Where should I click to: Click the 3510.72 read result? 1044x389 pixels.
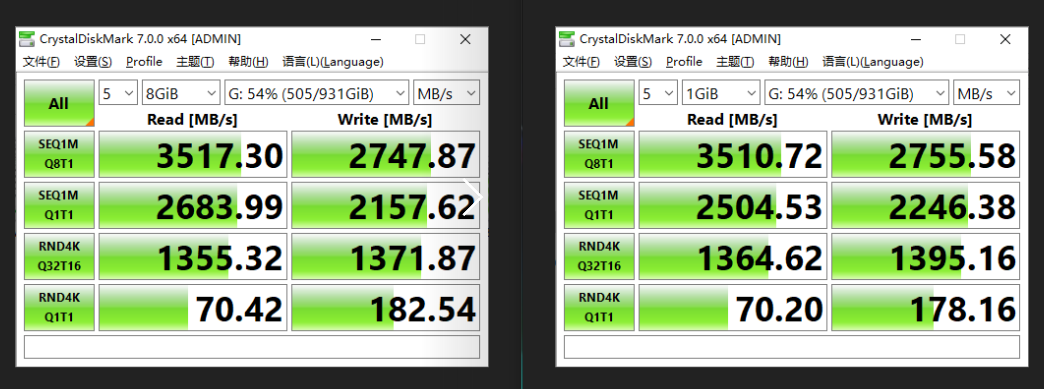click(733, 154)
